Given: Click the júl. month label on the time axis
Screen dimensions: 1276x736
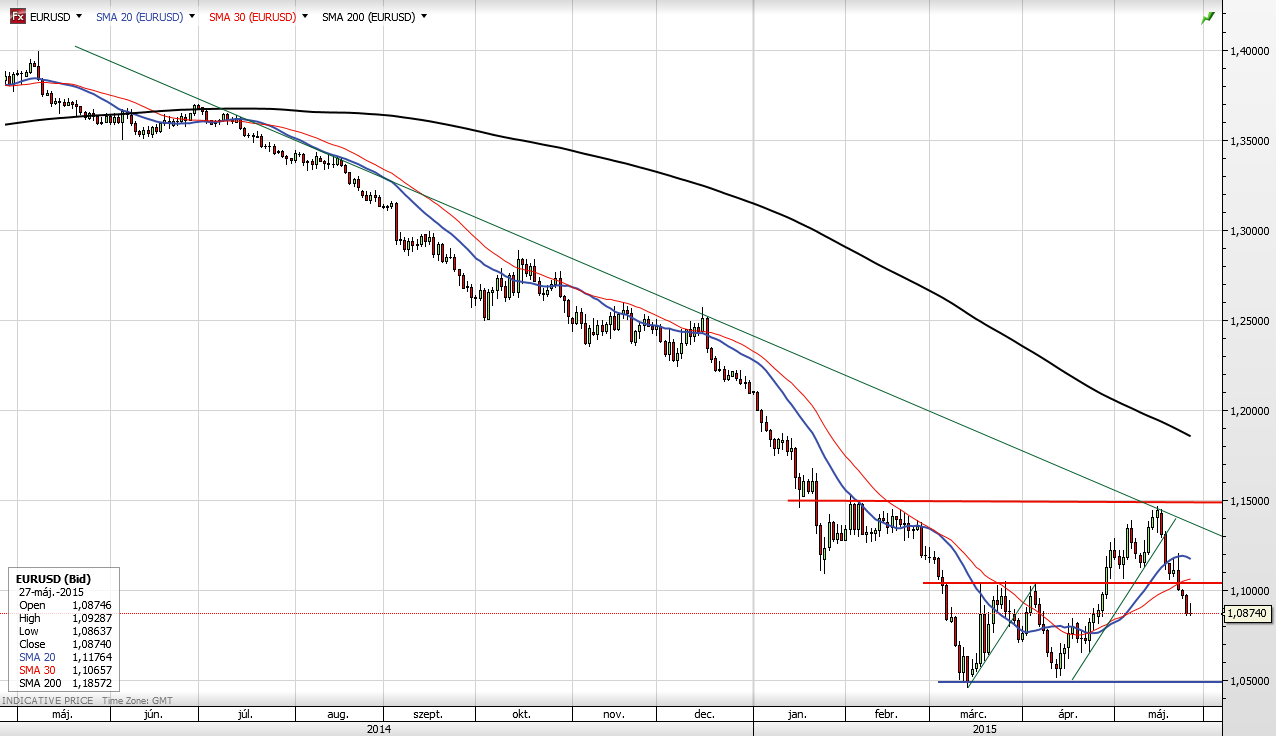Looking at the screenshot, I should click(x=246, y=715).
